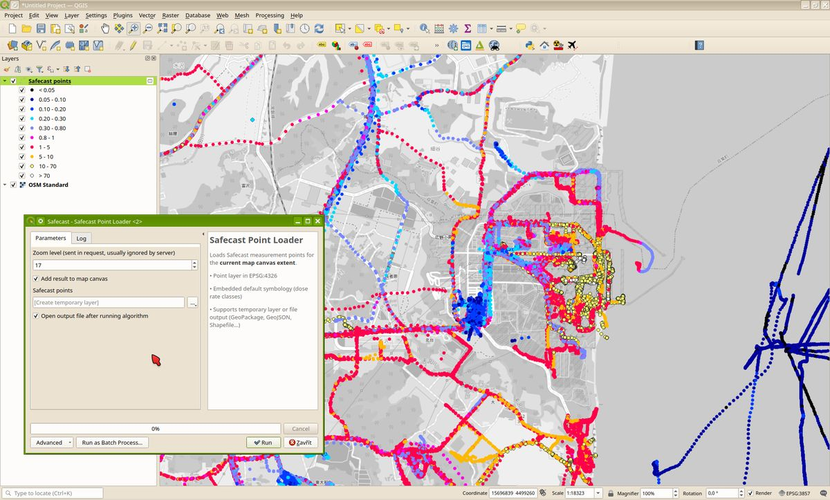830x500 pixels.
Task: Open the Layer menu
Action: [x=71, y=15]
